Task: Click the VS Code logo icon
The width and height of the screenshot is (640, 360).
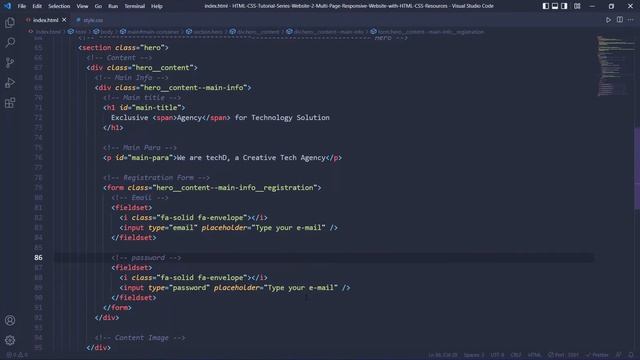Action: (7, 6)
